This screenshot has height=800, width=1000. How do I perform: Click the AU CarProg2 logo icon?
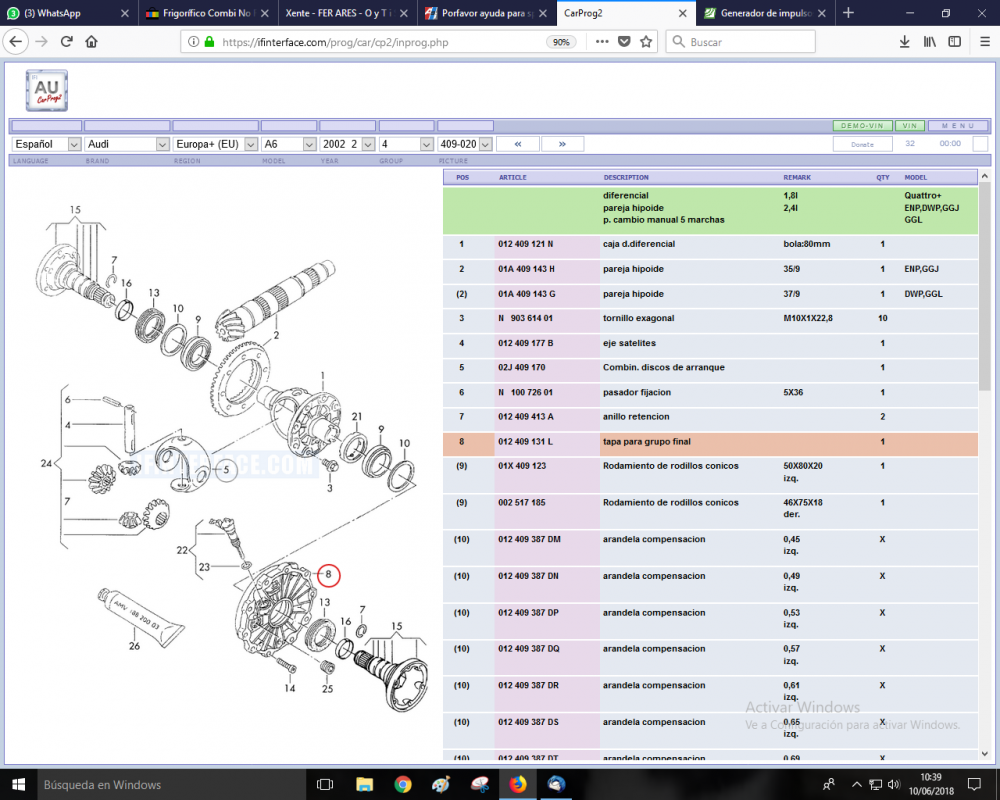coord(47,91)
